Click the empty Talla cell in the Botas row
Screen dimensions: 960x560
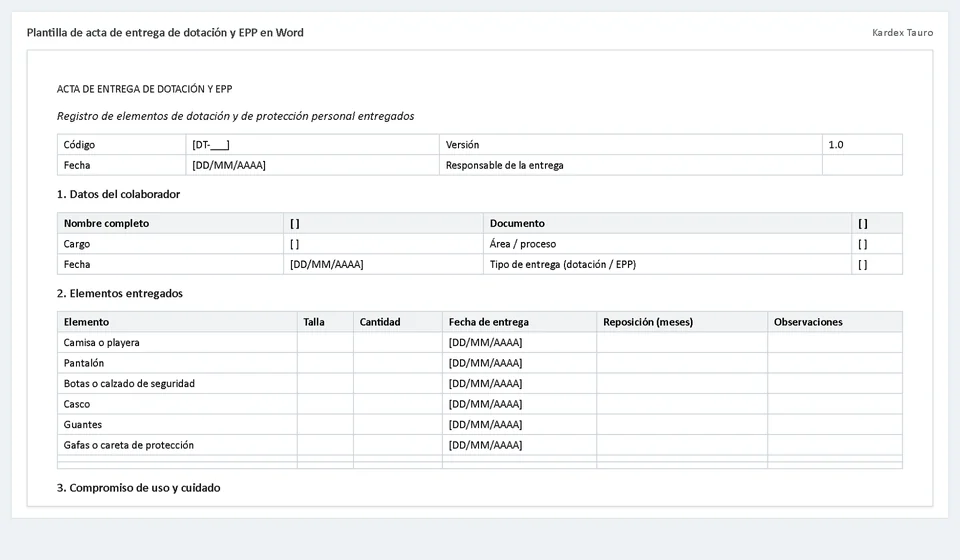(325, 384)
